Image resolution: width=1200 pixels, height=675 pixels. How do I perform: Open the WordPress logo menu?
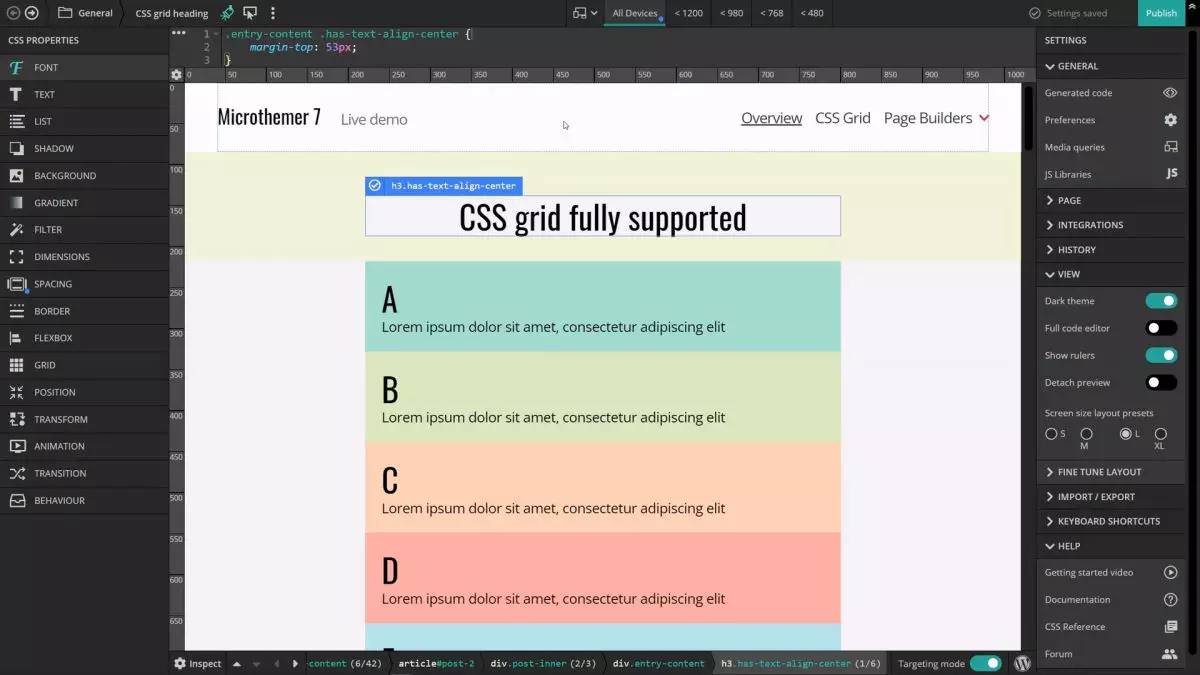1022,663
